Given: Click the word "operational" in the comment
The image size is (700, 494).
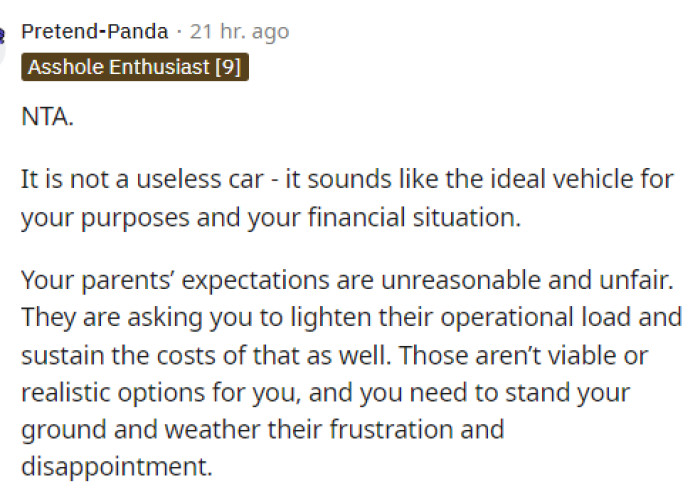Looking at the screenshot, I should pos(507,318).
